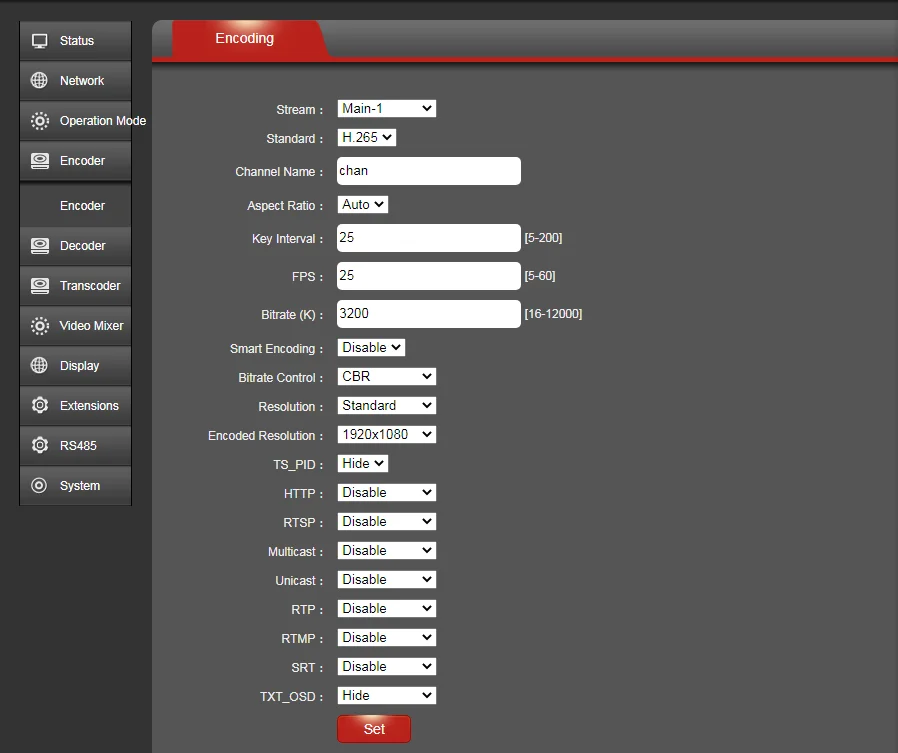Click the Channel Name text field
The height and width of the screenshot is (753, 898).
(x=428, y=170)
